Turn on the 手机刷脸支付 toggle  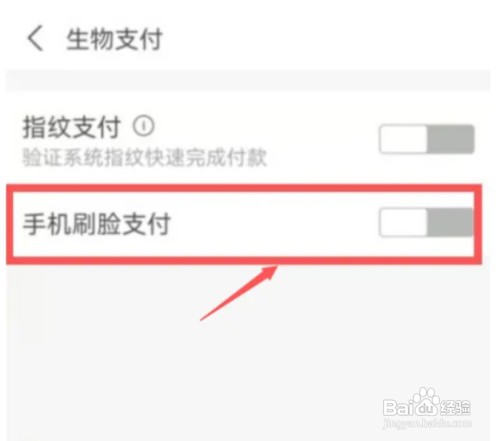(427, 222)
